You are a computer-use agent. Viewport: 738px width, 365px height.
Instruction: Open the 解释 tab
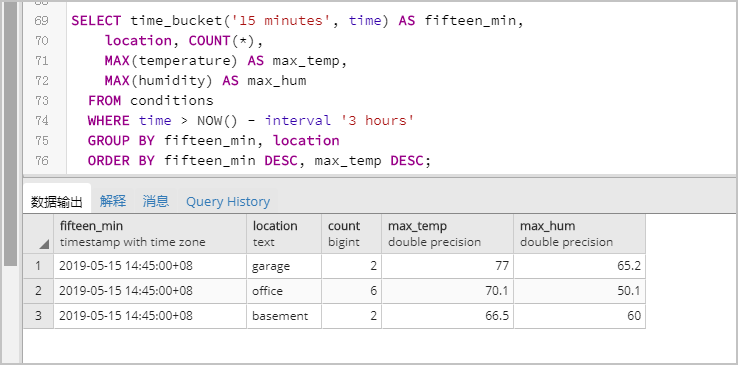point(113,202)
